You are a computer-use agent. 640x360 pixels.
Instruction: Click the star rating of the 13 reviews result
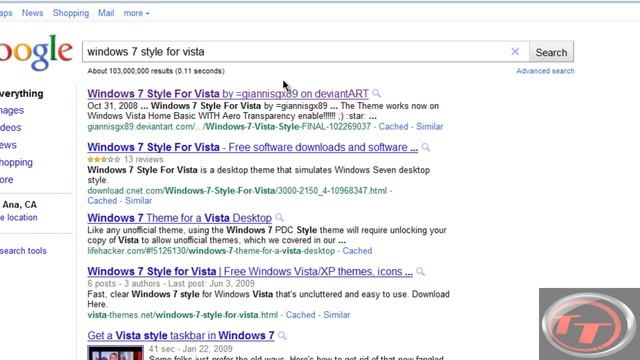pyautogui.click(x=104, y=160)
